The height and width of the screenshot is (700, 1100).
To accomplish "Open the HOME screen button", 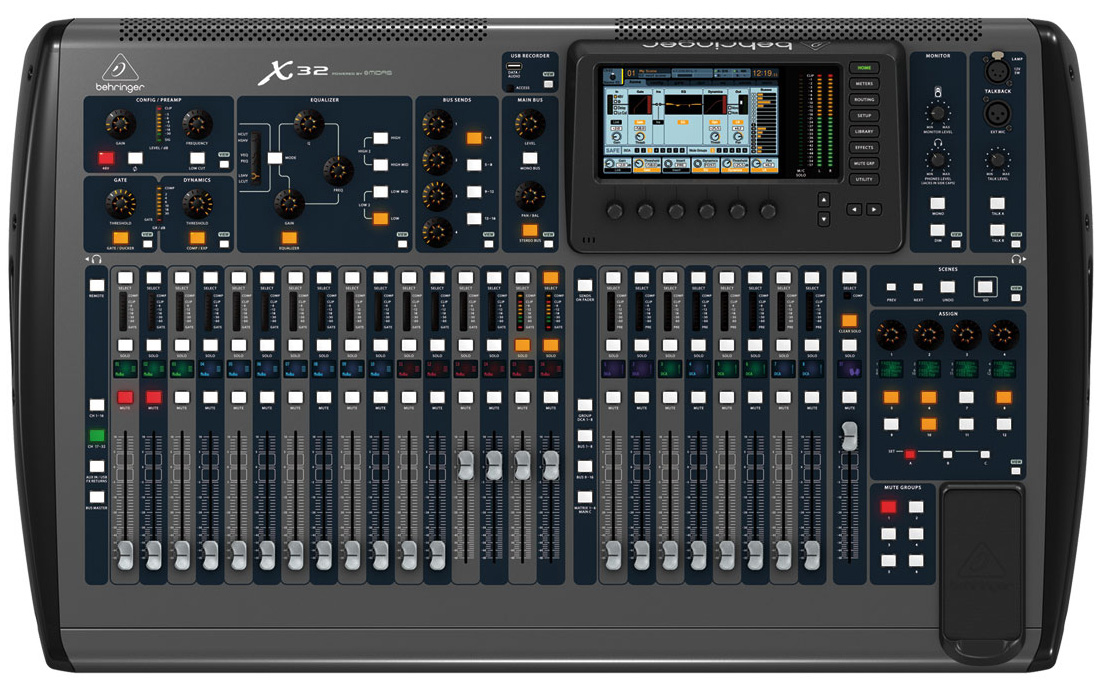I will tap(864, 68).
